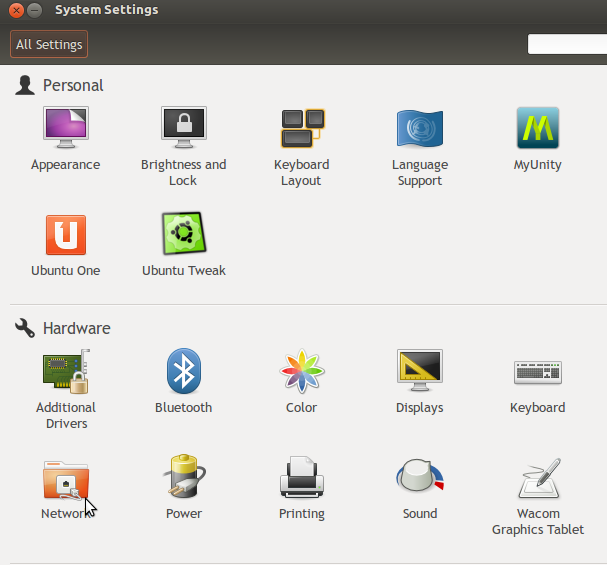The width and height of the screenshot is (607, 565).
Task: Close the System Settings window
Action: [x=16, y=10]
